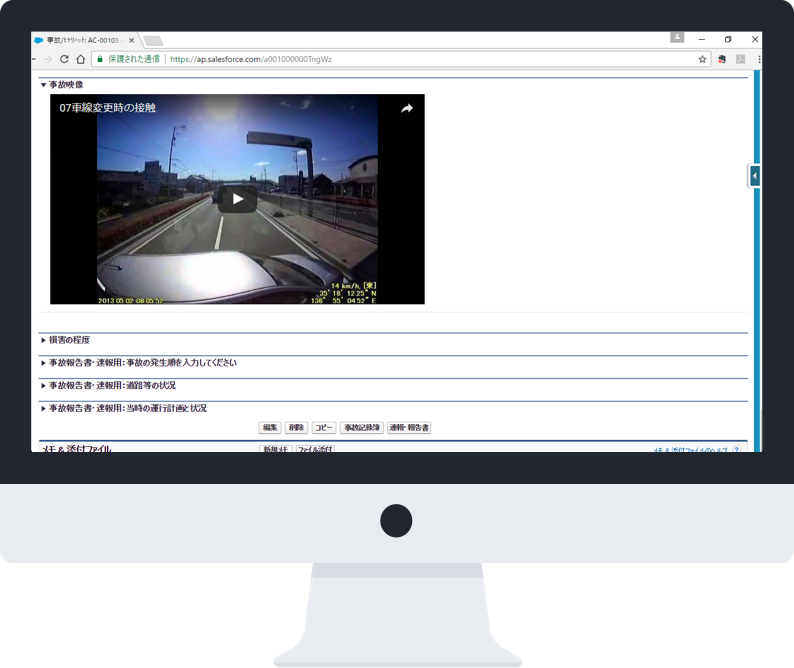Viewport: 794px width, 668px height.
Task: Open the Chrome profile user icon
Action: pos(677,37)
